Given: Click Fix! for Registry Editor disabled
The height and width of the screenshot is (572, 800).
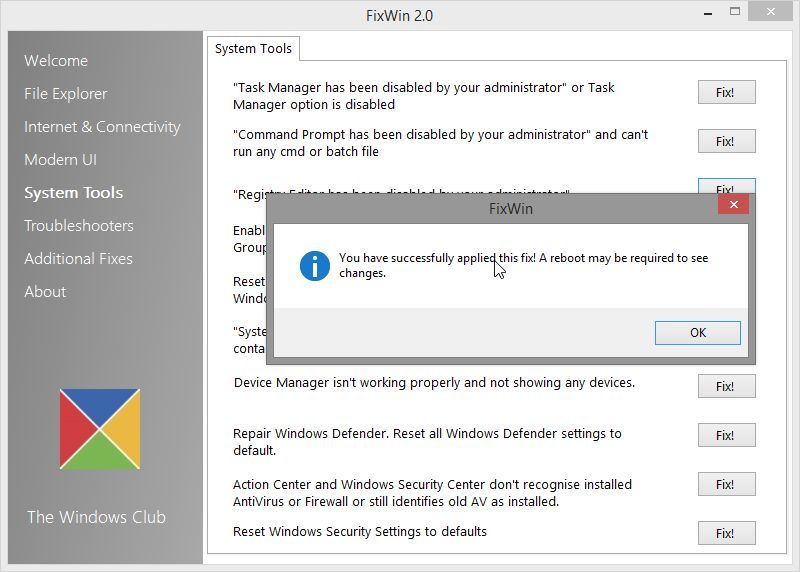Looking at the screenshot, I should tap(726, 187).
